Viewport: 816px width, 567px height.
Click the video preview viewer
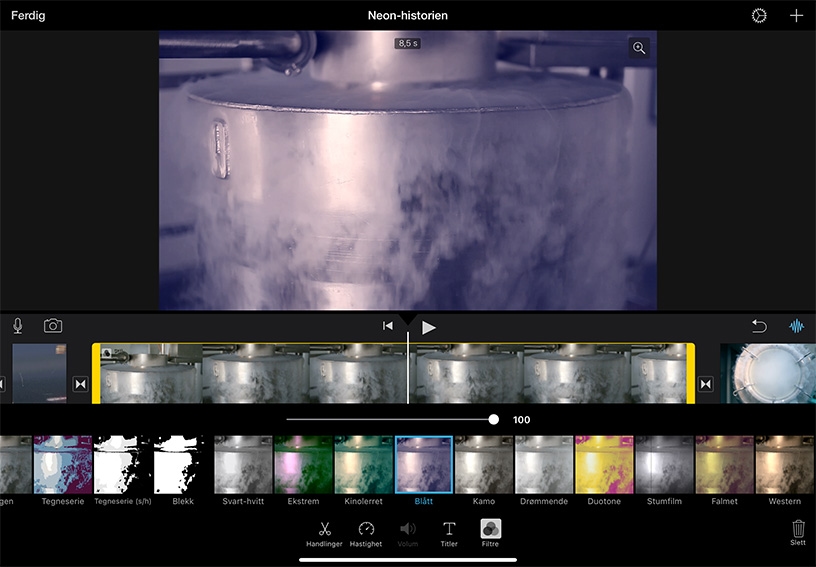point(407,170)
